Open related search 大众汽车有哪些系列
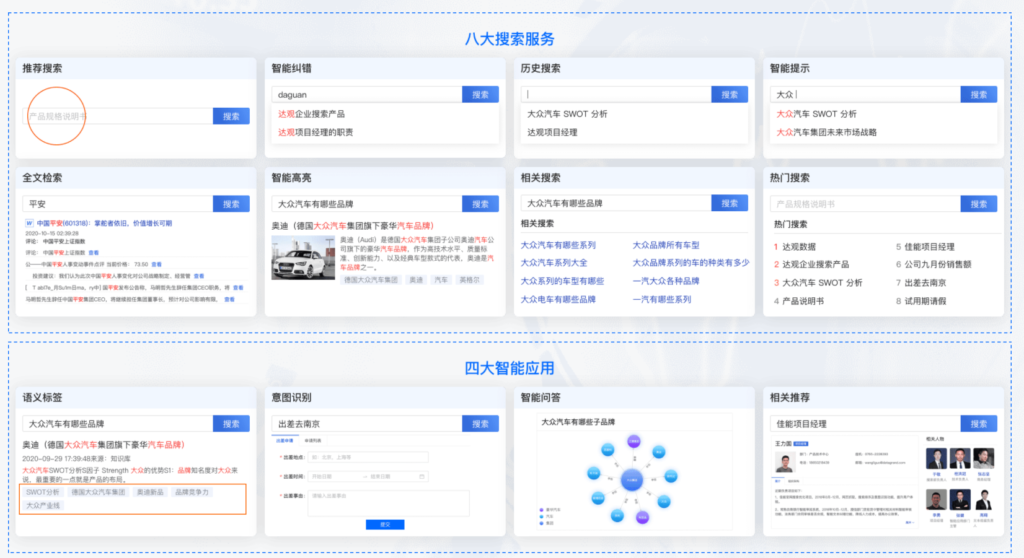The image size is (1024, 558). [558, 245]
